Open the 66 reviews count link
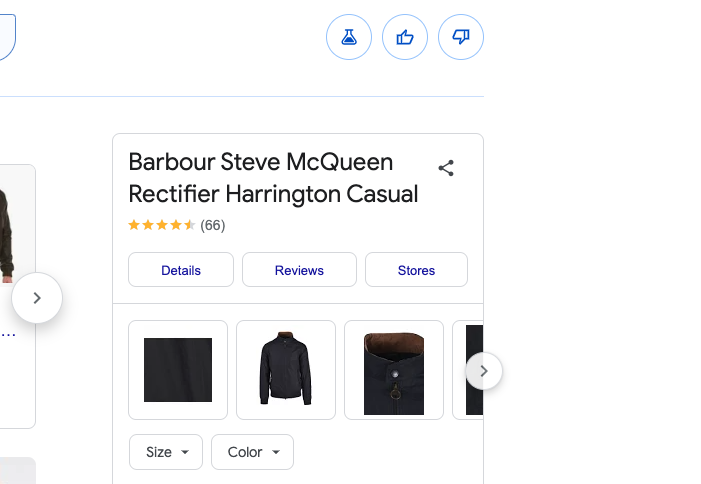Image resolution: width=701 pixels, height=484 pixels. pos(213,225)
